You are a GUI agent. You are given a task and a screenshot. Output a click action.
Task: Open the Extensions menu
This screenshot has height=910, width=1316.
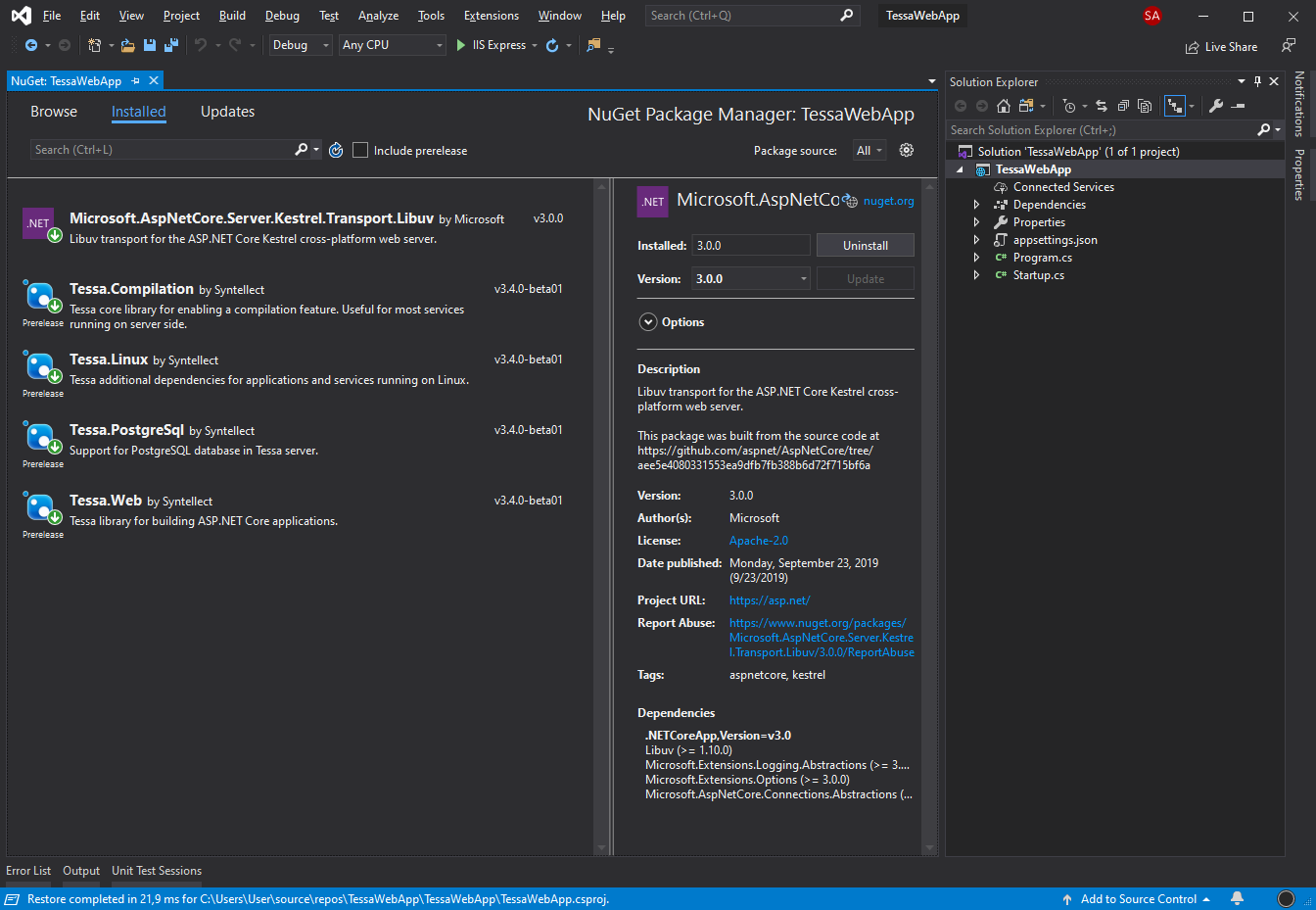click(x=492, y=16)
